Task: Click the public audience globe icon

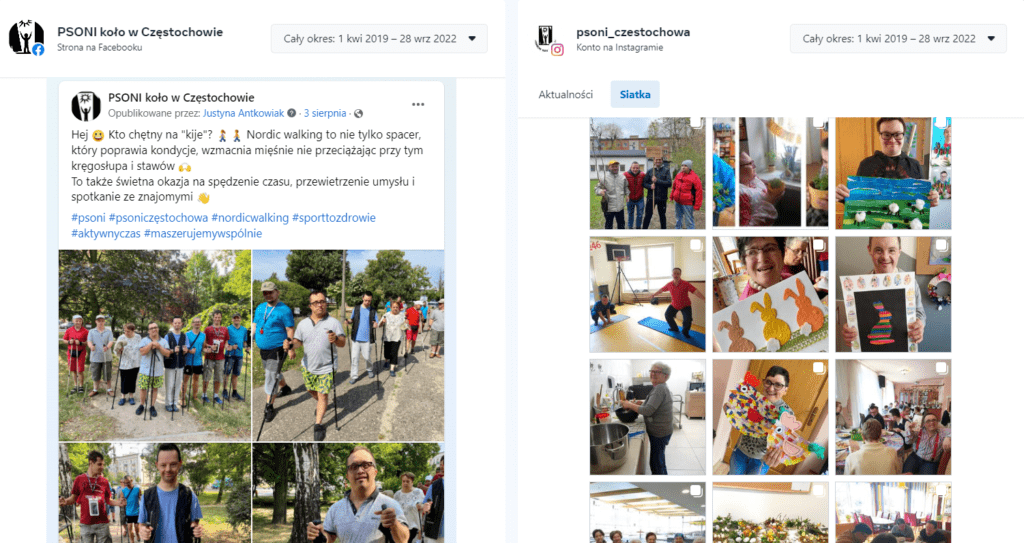Action: pos(359,114)
